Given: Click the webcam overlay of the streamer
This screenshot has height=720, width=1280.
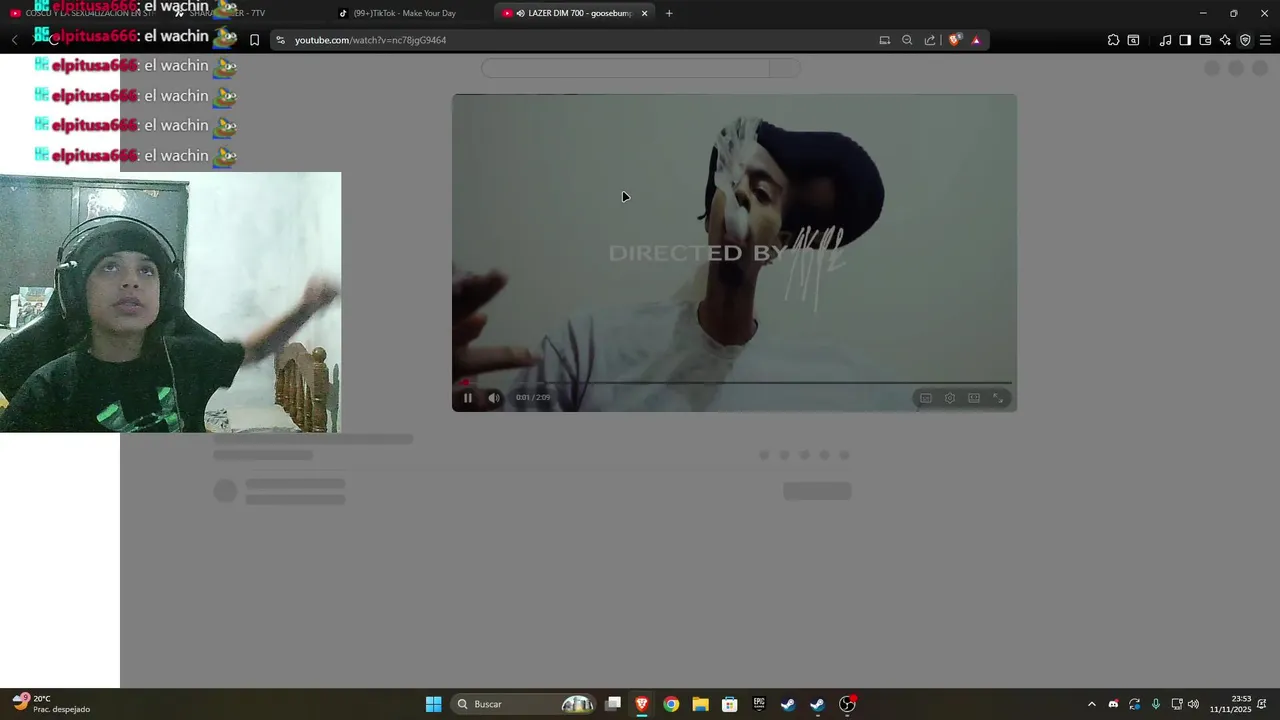Looking at the screenshot, I should [x=170, y=302].
